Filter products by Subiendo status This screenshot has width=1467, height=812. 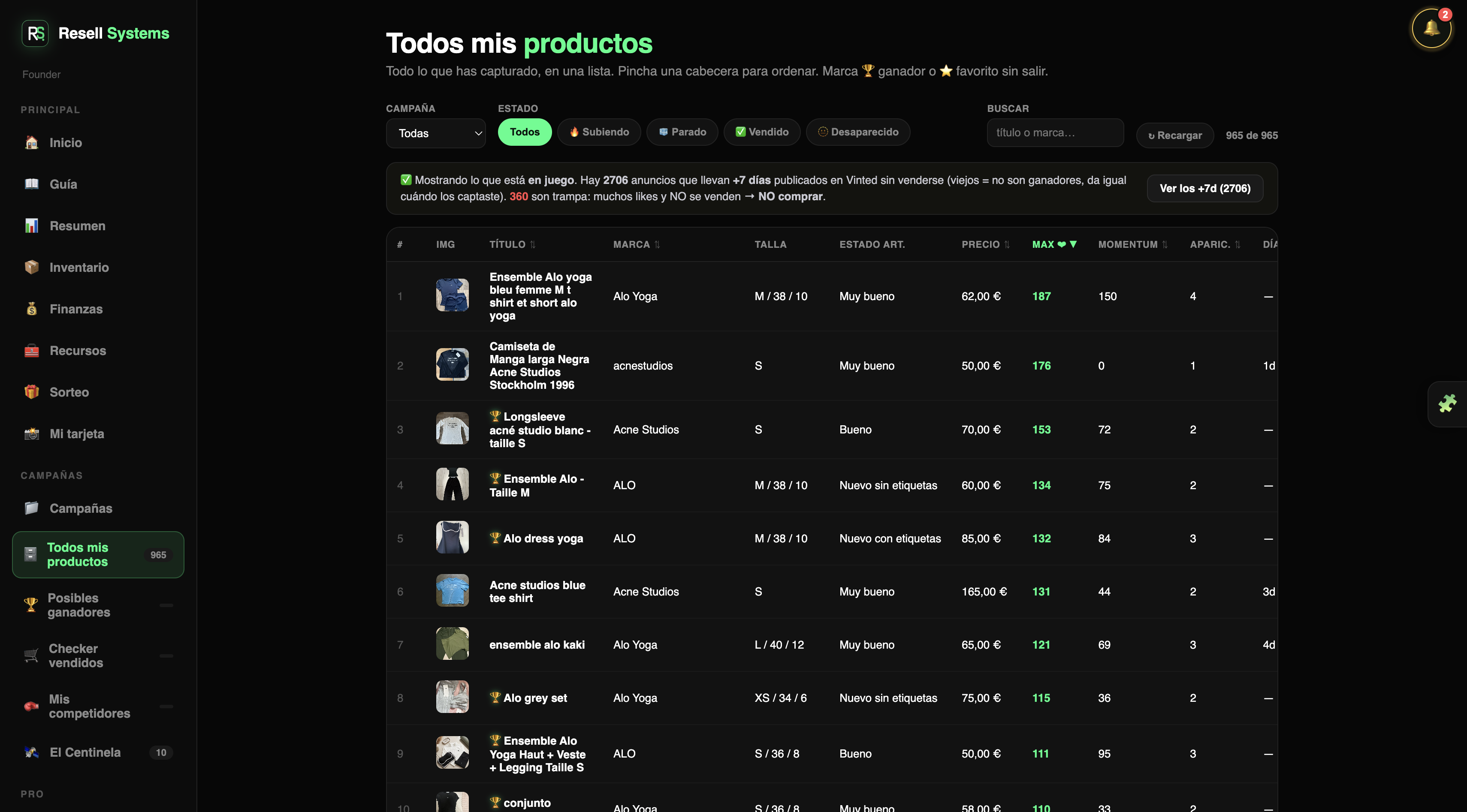[599, 132]
